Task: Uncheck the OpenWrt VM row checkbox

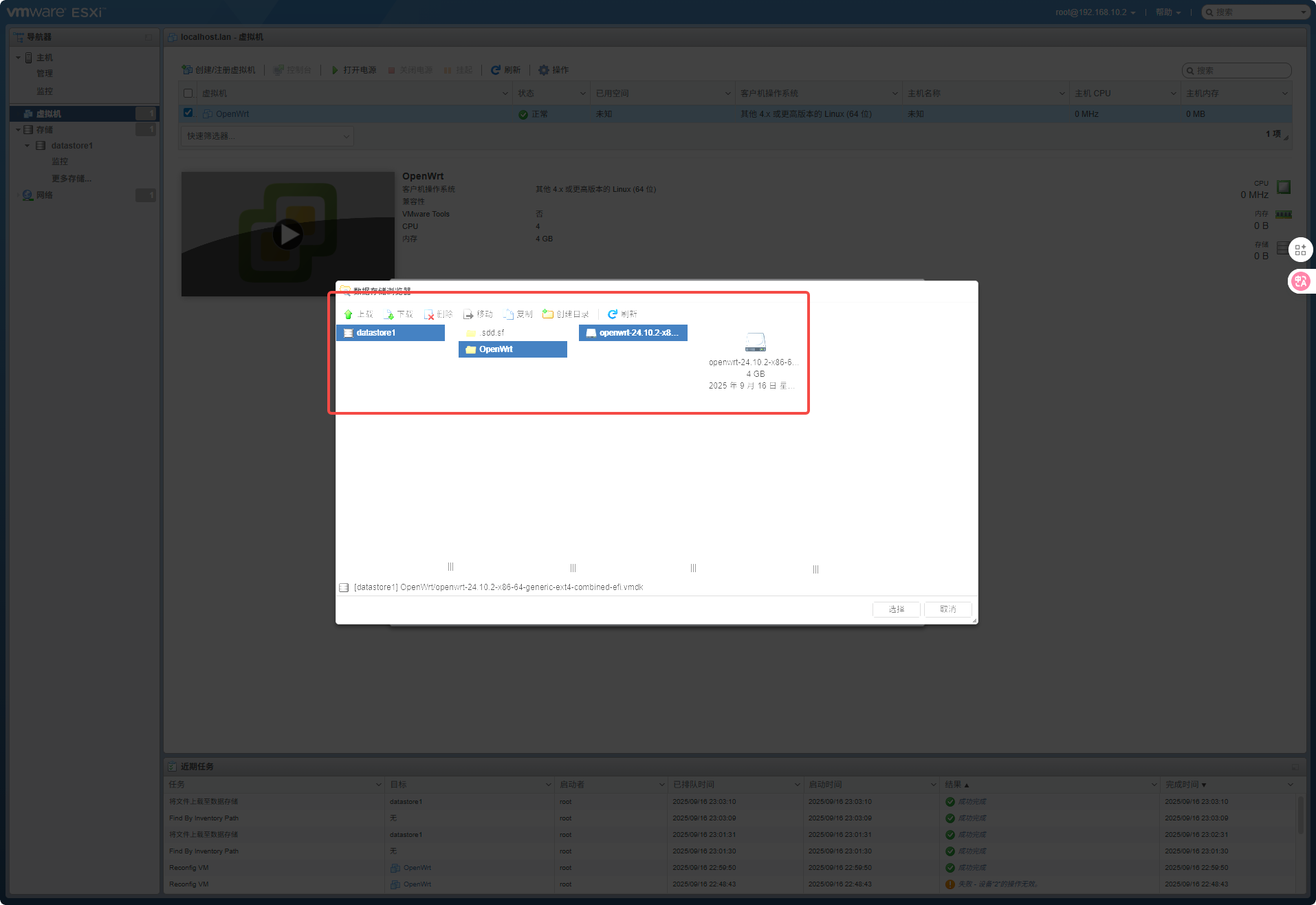Action: coord(188,113)
